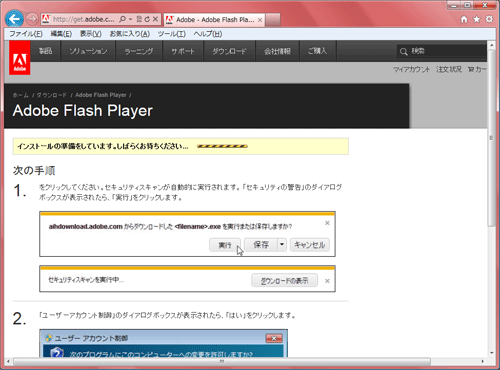Open the address bar dropdown arrow
Screen dimensions: 500x370
click(x=130, y=19)
